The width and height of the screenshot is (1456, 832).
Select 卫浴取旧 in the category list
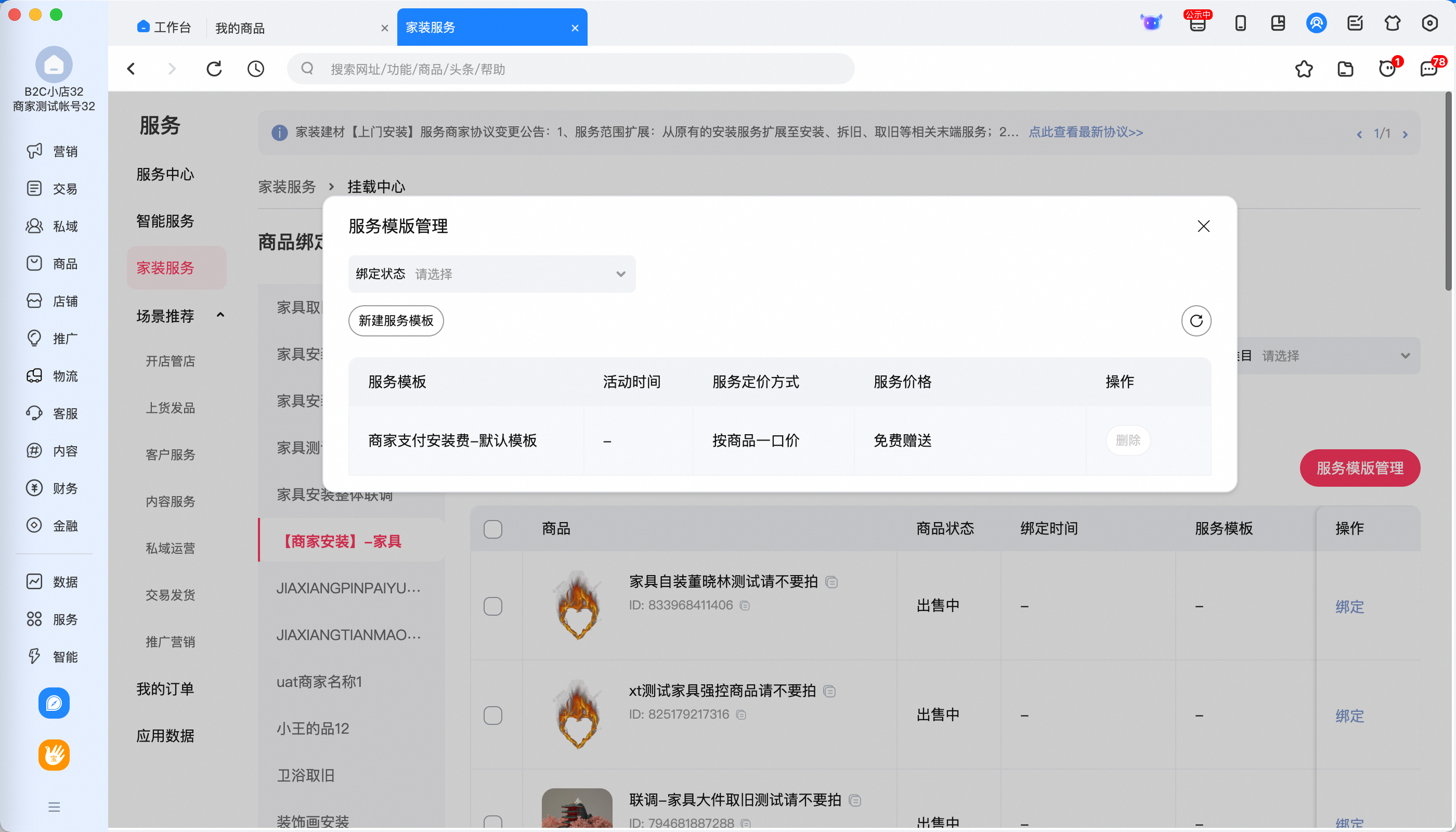tap(306, 775)
